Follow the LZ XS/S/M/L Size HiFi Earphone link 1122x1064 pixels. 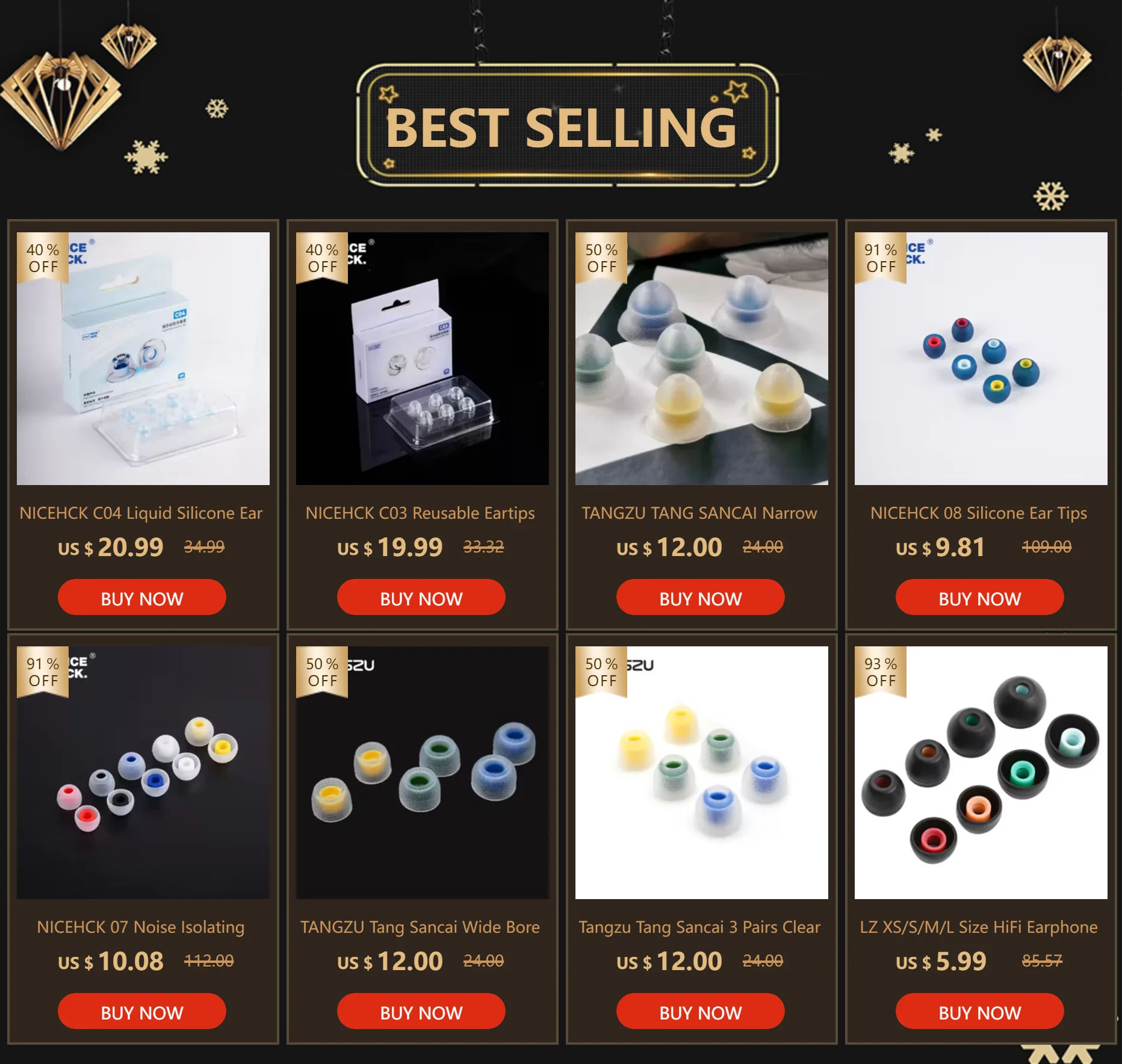tap(979, 927)
